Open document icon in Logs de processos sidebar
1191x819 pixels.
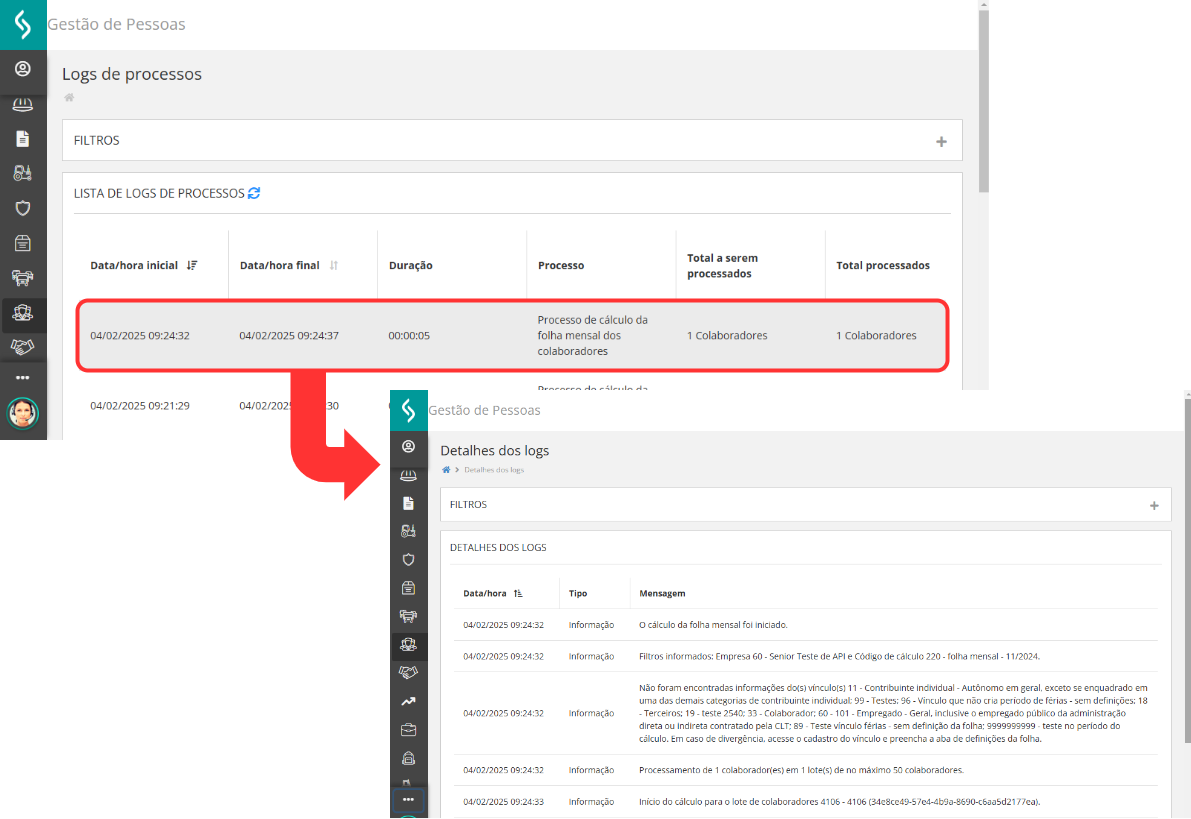(x=23, y=139)
